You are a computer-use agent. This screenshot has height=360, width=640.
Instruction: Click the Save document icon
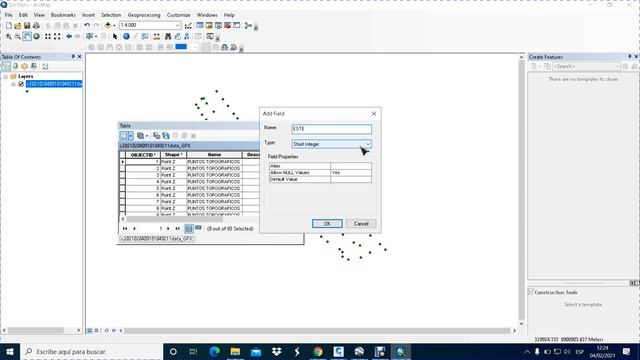(27, 25)
